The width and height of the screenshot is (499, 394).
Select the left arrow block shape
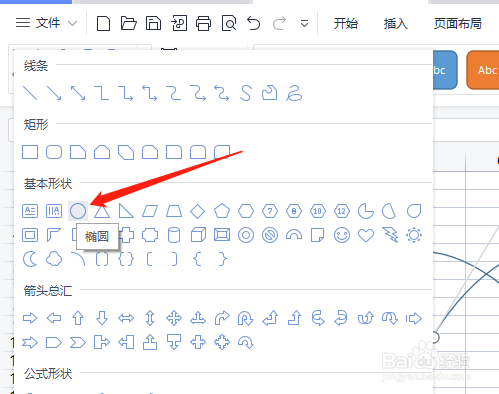coord(54,318)
